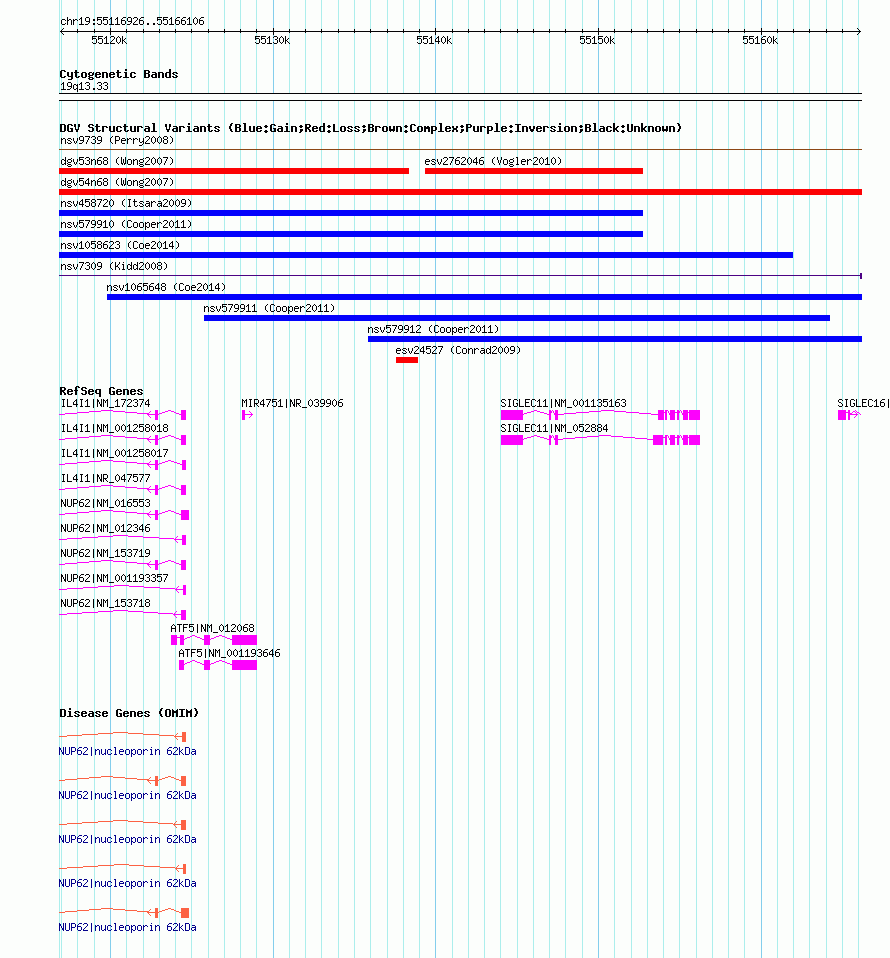Viewport: 890px width, 958px height.
Task: Click the 55120k ruler tick label
Action: (x=109, y=40)
